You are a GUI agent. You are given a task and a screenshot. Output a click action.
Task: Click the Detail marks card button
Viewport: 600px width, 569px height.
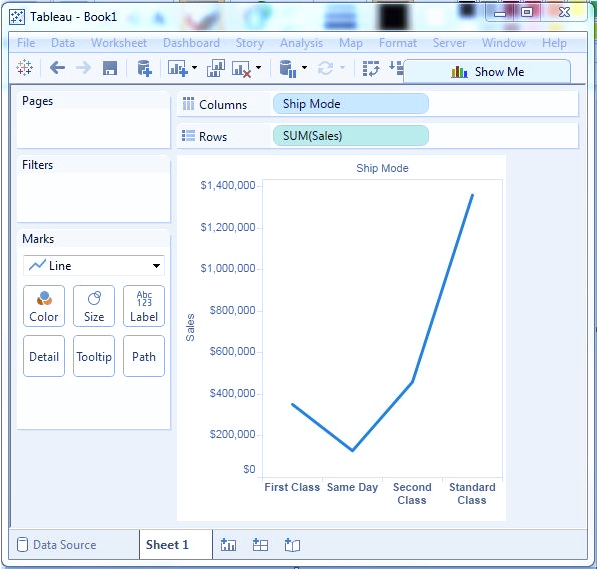click(x=44, y=356)
